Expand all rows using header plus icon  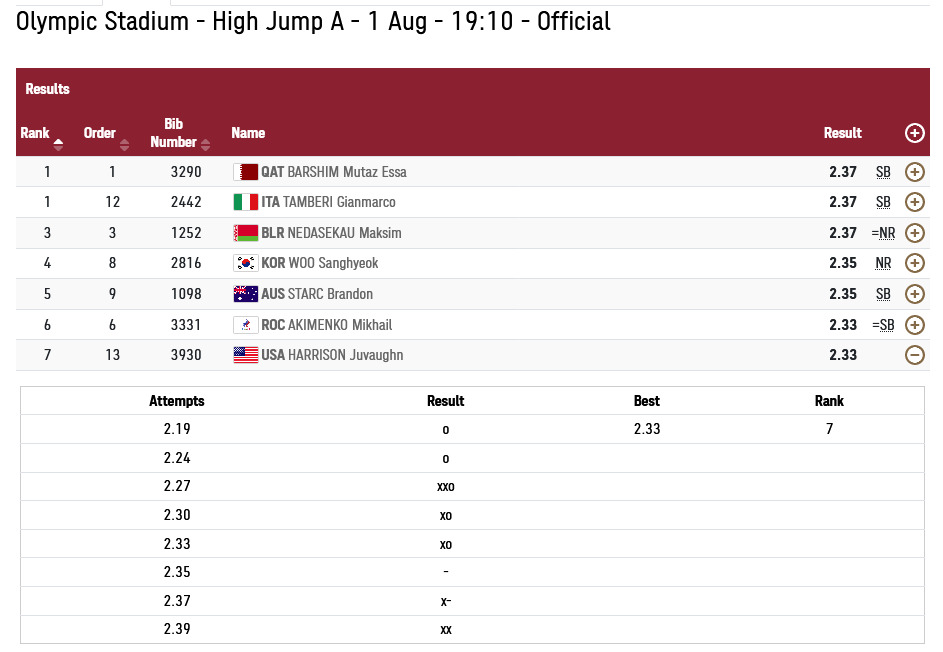[x=914, y=133]
